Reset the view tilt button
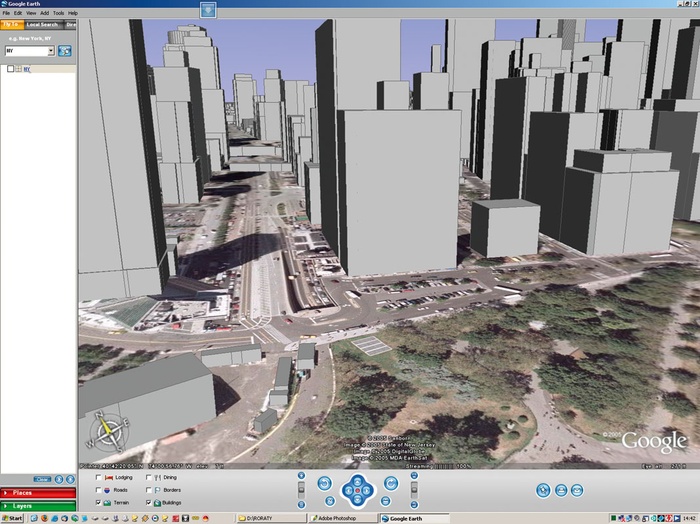Viewport: 700px width, 524px height. point(386,501)
